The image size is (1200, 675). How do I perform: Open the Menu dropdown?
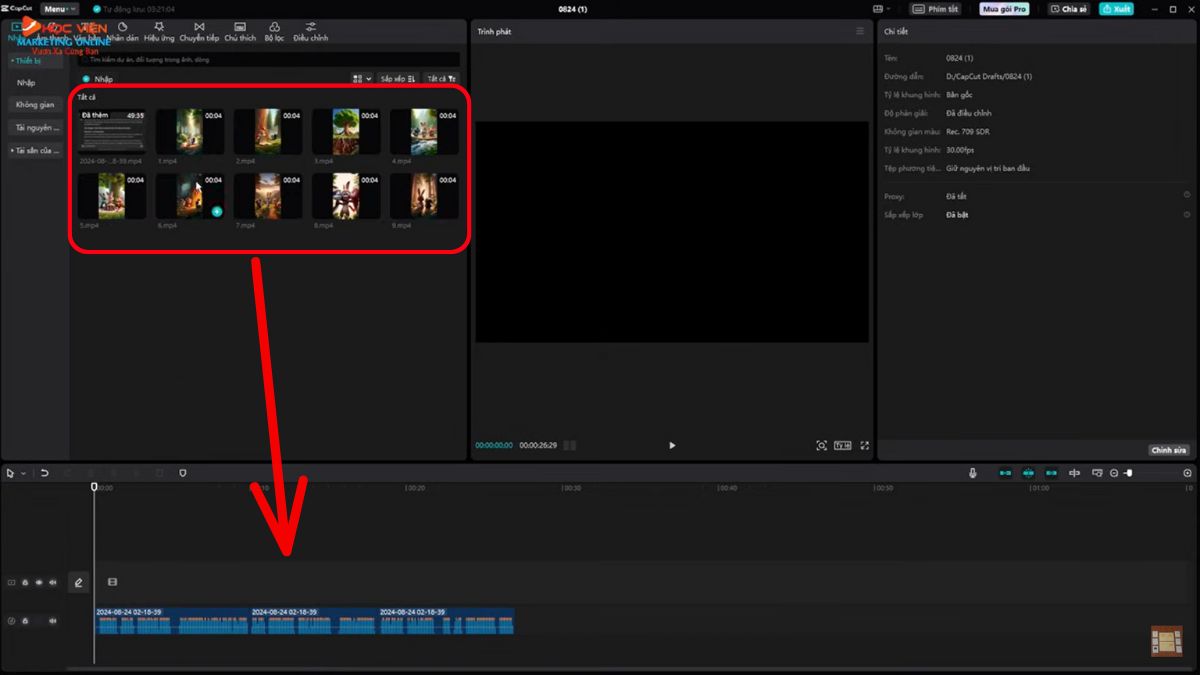tap(59, 9)
